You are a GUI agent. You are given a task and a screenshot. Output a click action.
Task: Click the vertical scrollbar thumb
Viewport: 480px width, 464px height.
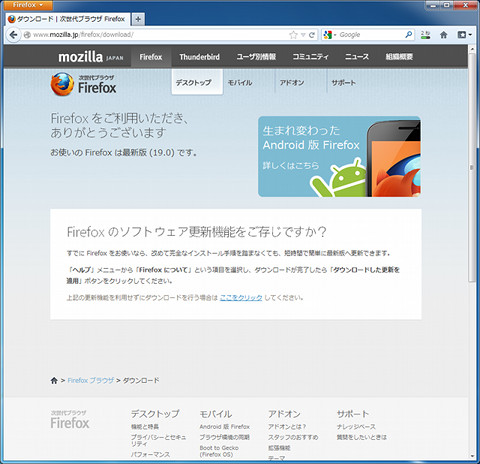(472, 167)
